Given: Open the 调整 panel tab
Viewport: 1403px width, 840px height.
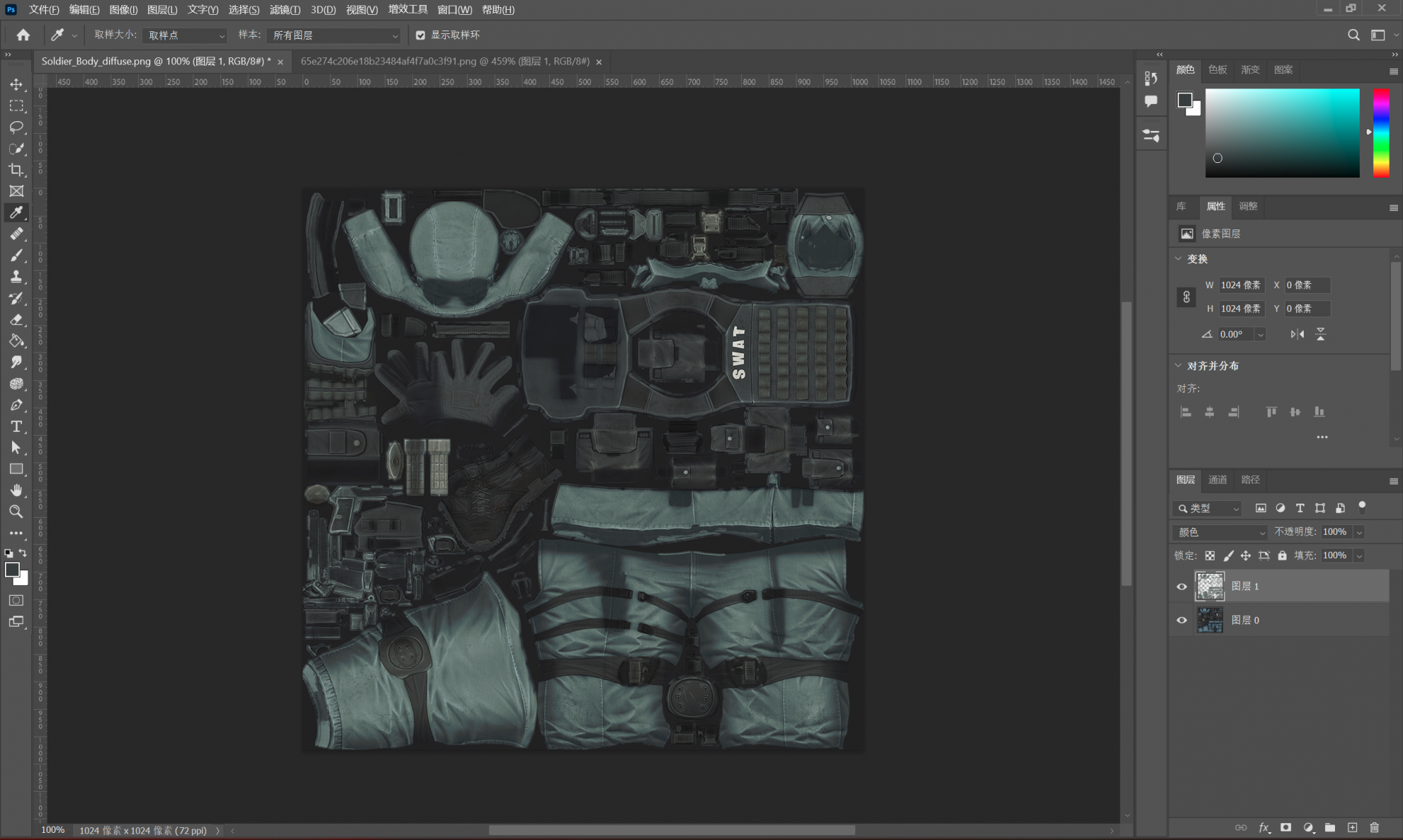Looking at the screenshot, I should (1248, 206).
